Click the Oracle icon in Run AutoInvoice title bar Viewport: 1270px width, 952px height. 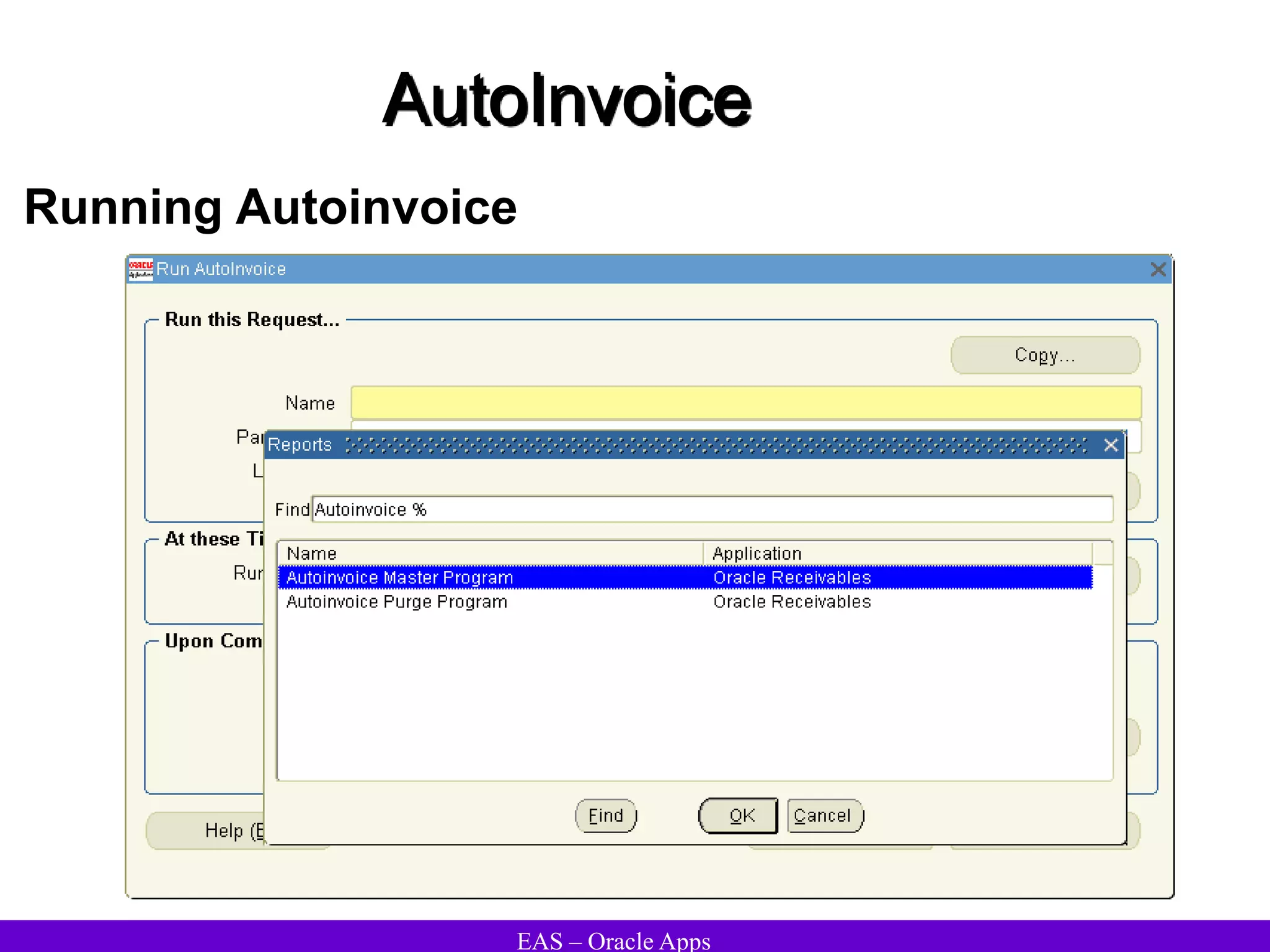click(x=141, y=270)
